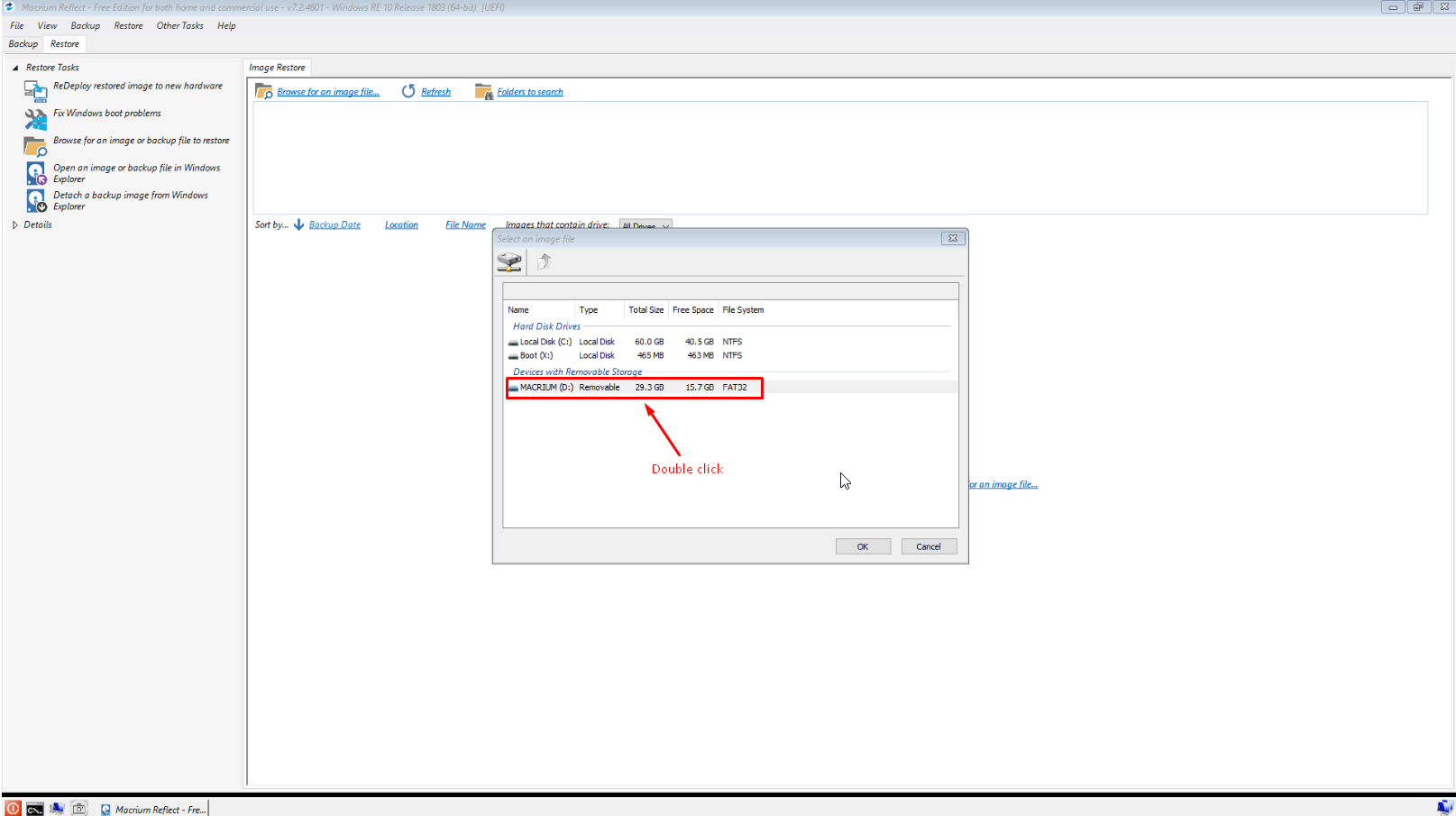This screenshot has height=816, width=1456.
Task: Click the Browse for image or backup folder icon in Restore Tasks
Action: click(35, 146)
